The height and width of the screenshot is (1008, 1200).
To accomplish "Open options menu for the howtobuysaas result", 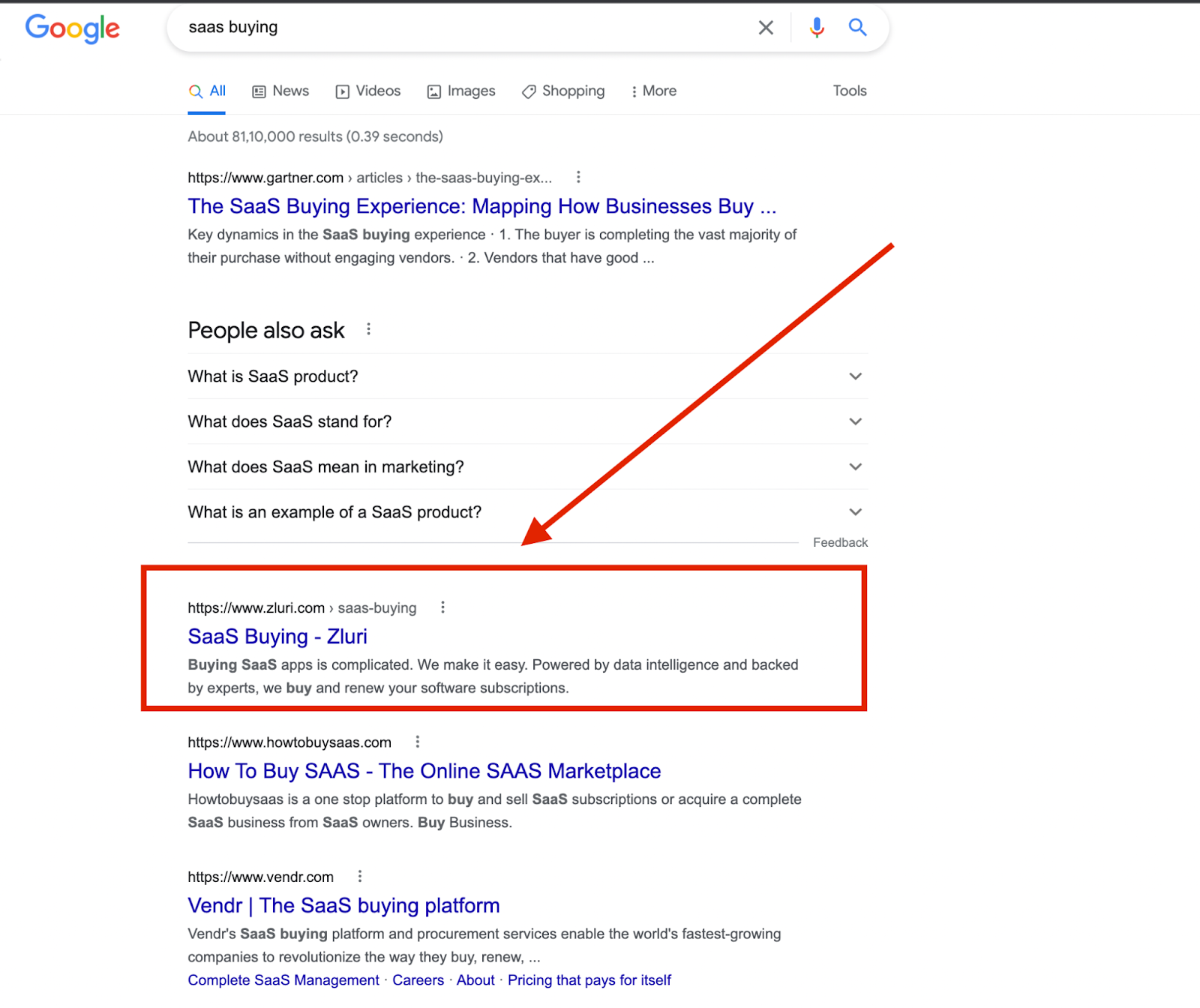I will coord(418,742).
